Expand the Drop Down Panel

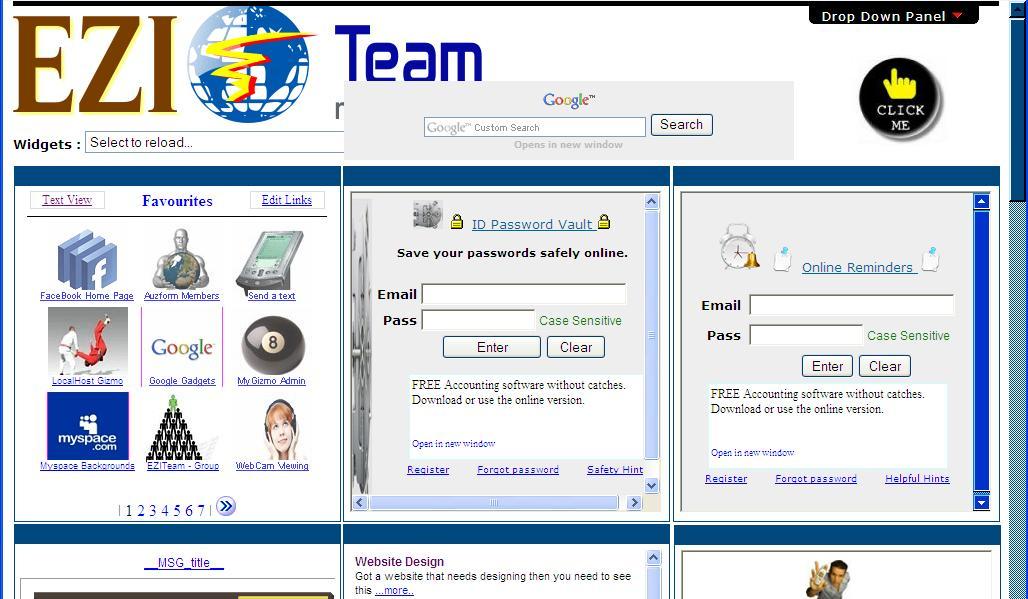pyautogui.click(x=893, y=16)
